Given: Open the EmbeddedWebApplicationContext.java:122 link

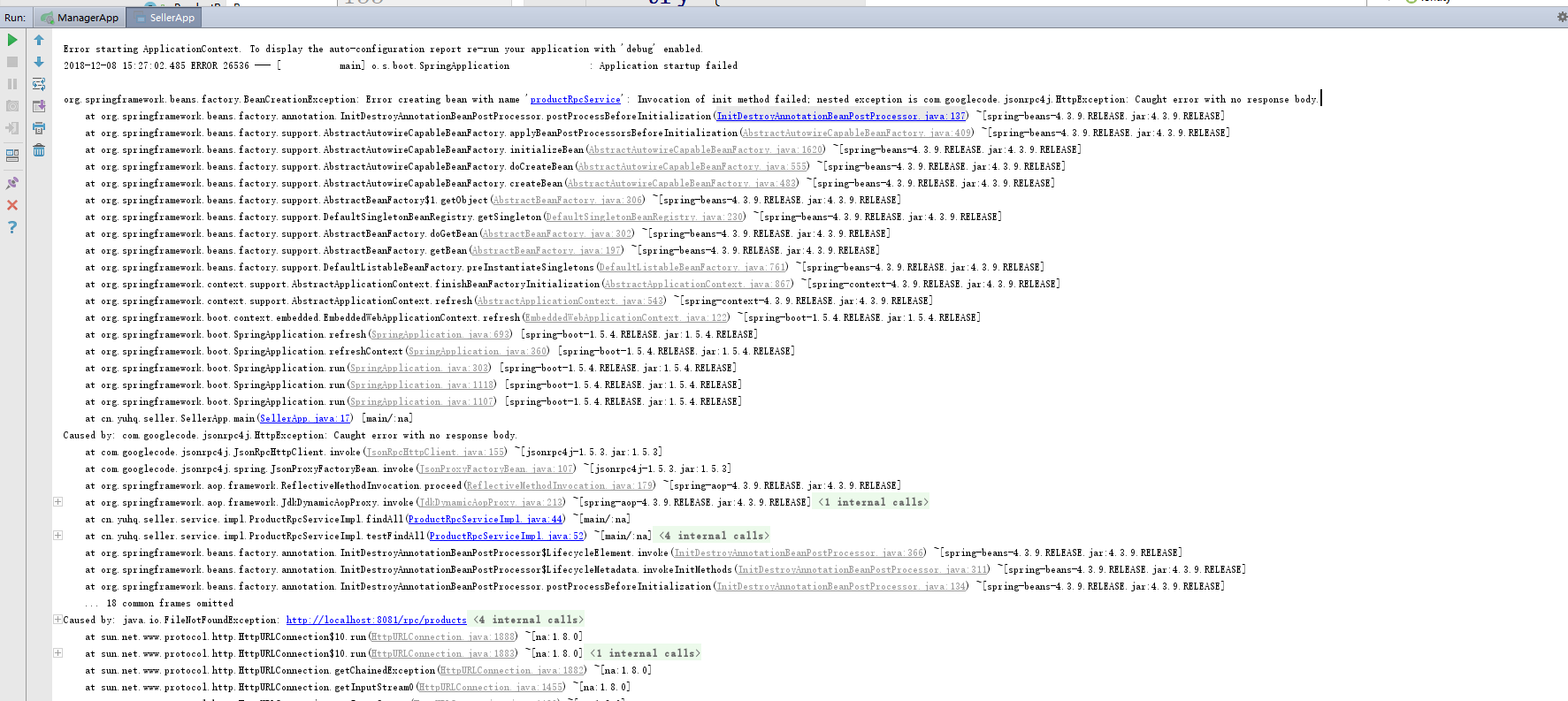Looking at the screenshot, I should (x=626, y=318).
